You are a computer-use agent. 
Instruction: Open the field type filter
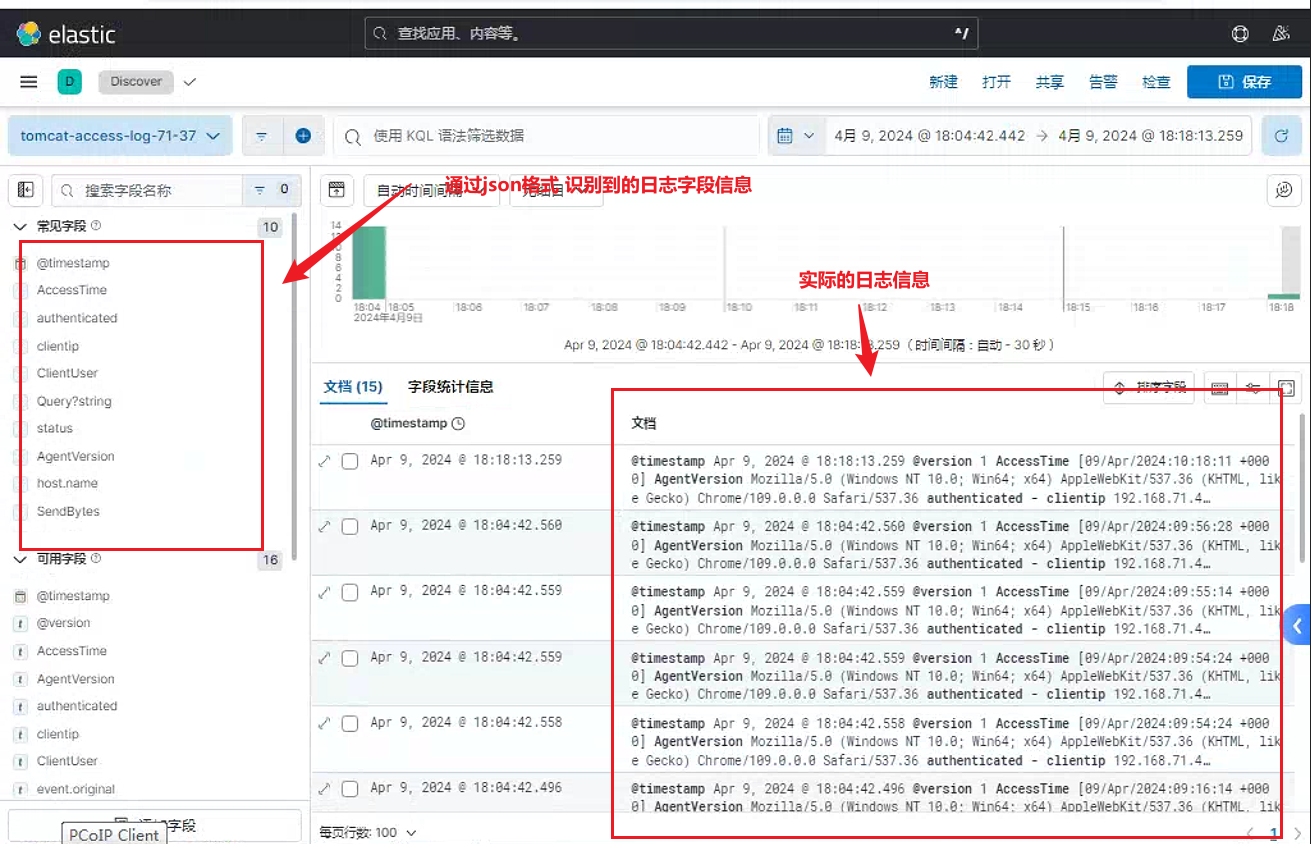tap(271, 190)
